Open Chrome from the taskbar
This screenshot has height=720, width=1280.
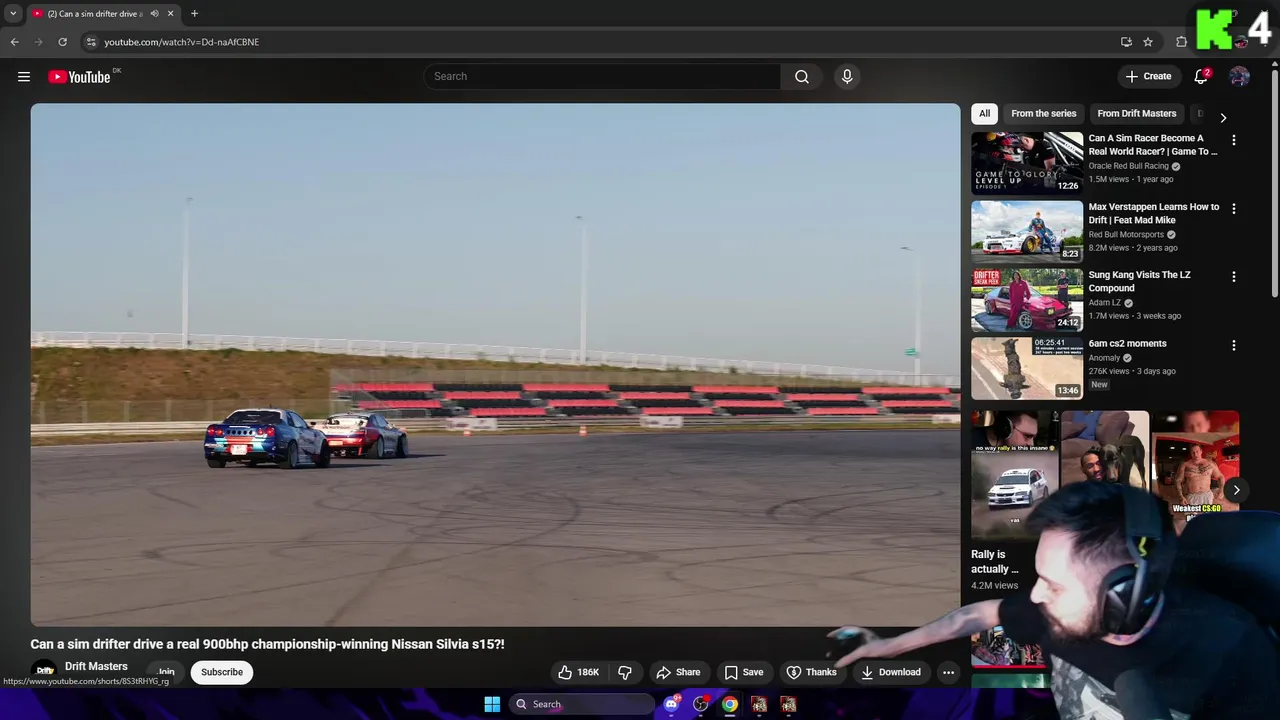730,704
